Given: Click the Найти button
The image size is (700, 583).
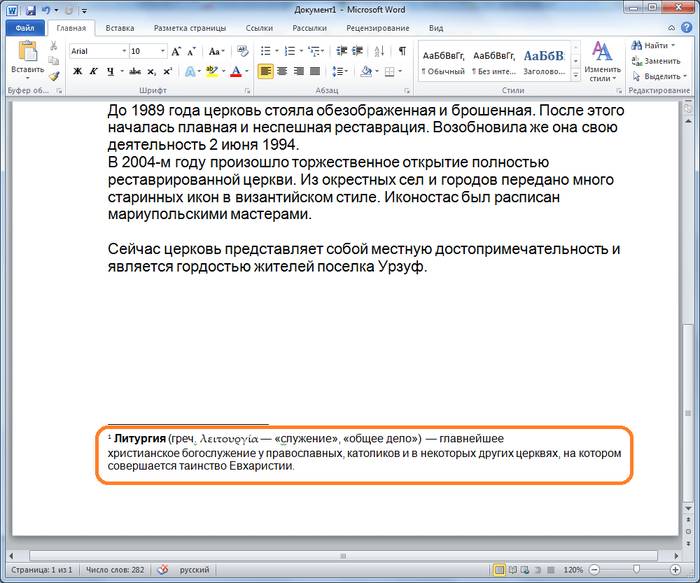Looking at the screenshot, I should (655, 45).
